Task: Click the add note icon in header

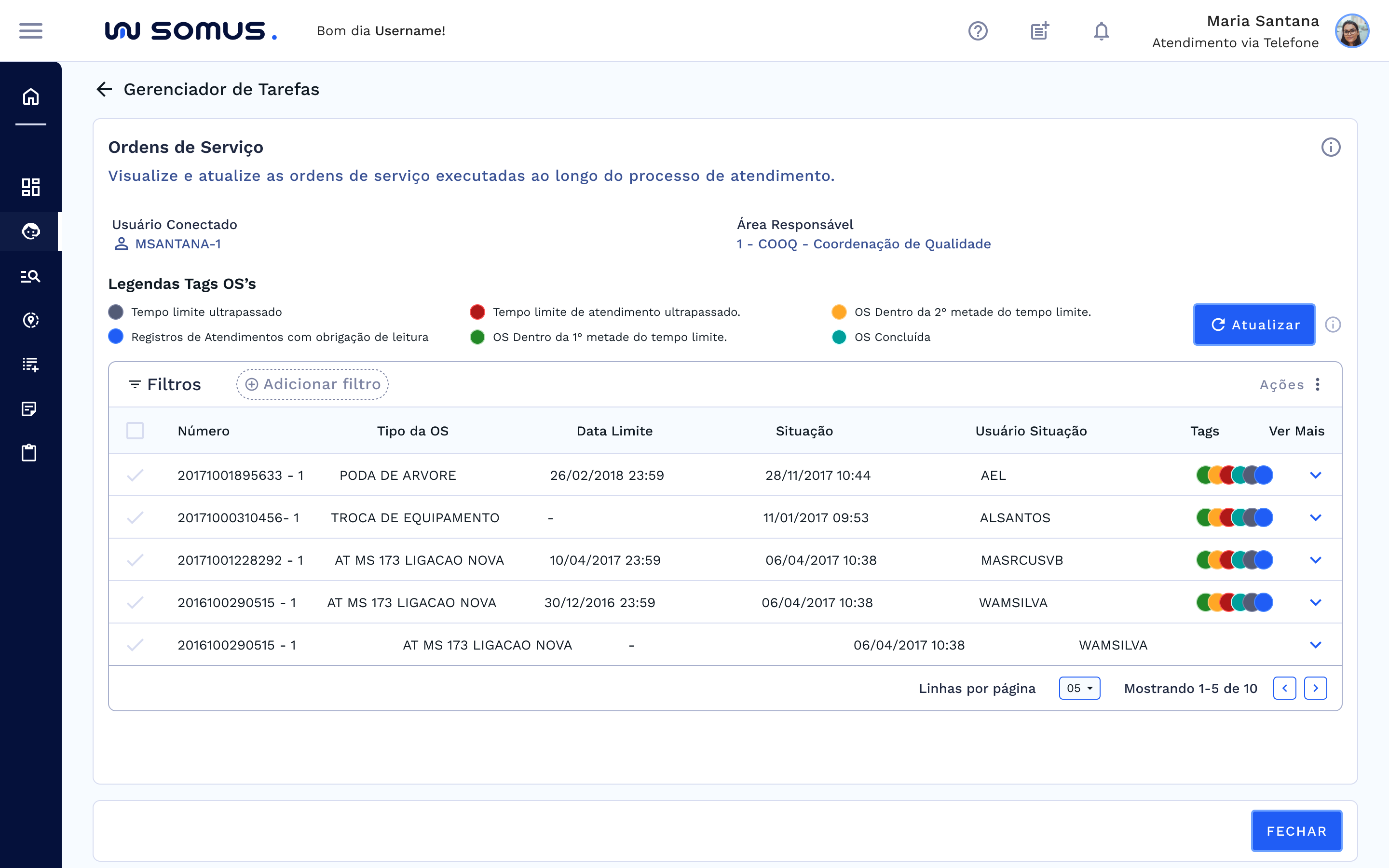Action: 1039,30
